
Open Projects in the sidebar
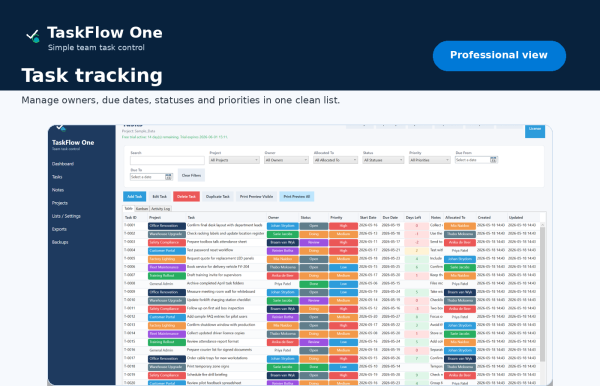(x=60, y=203)
